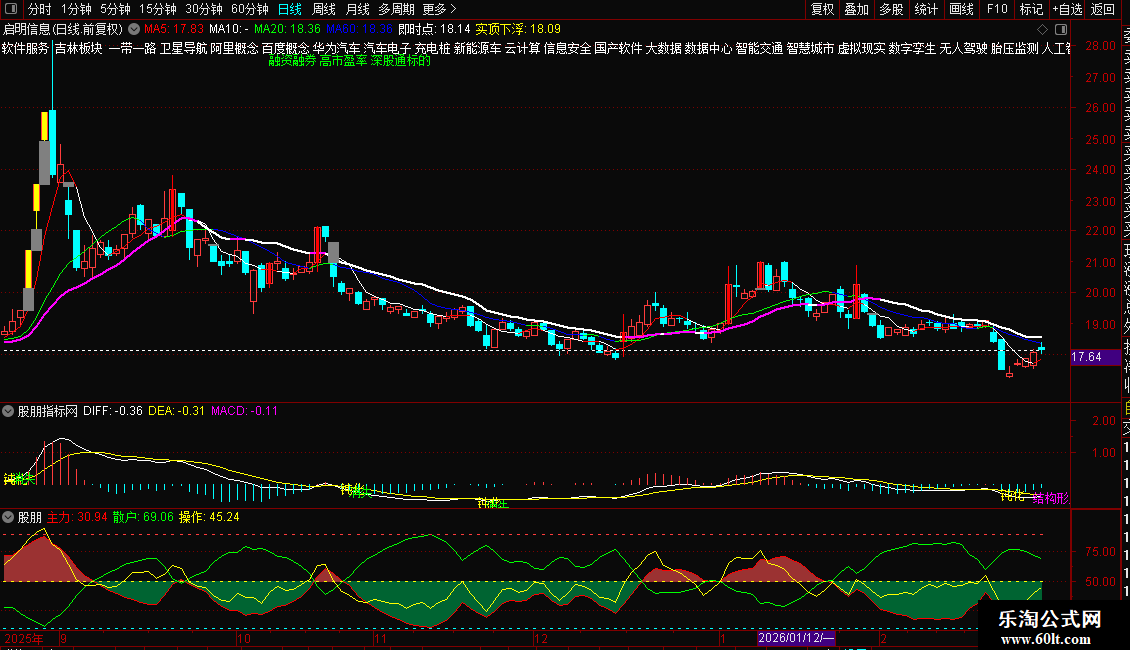Viewport: 1130px width, 650px height.
Task: Switch to the 15分钟 period tab
Action: point(158,9)
